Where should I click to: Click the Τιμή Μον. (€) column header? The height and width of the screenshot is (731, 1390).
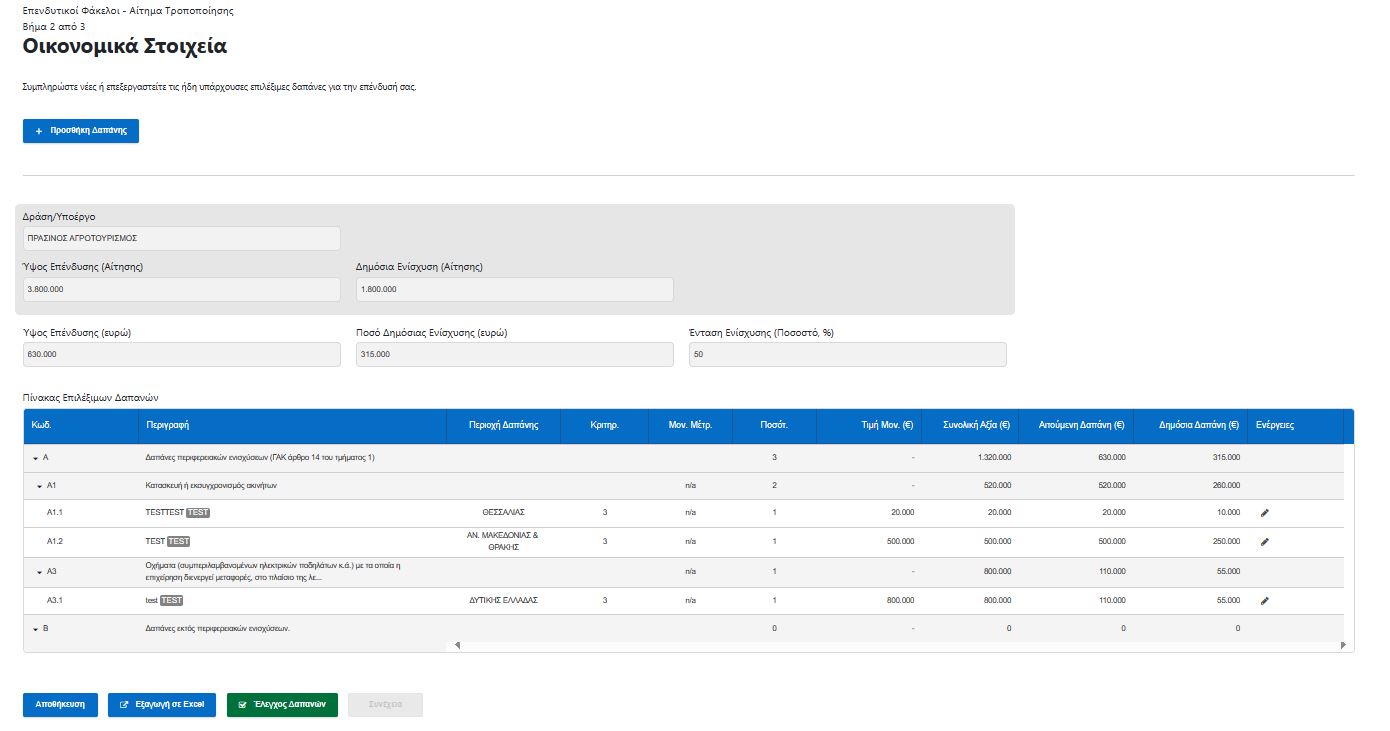869,425
